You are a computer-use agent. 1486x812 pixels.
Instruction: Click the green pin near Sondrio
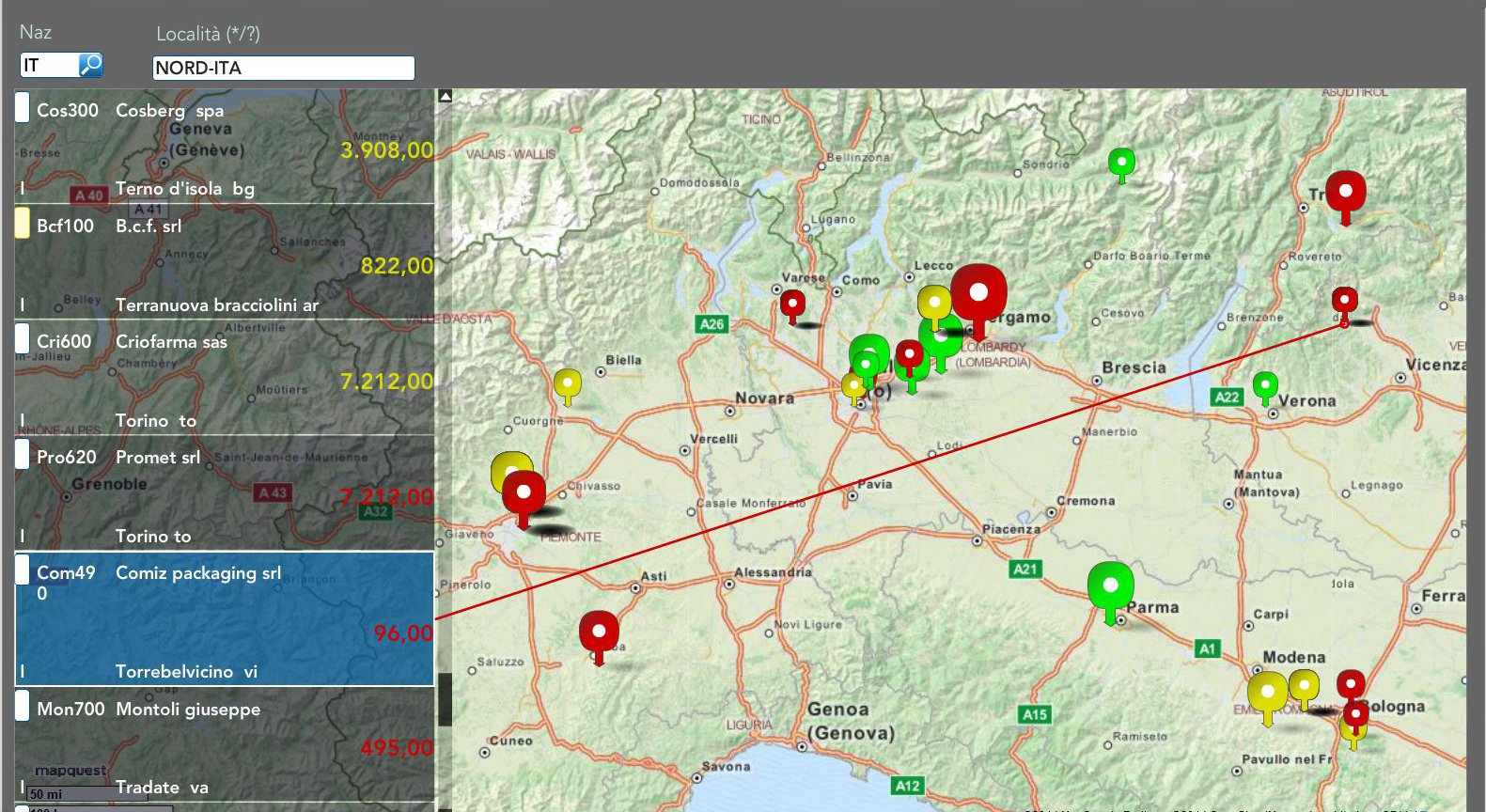1121,164
